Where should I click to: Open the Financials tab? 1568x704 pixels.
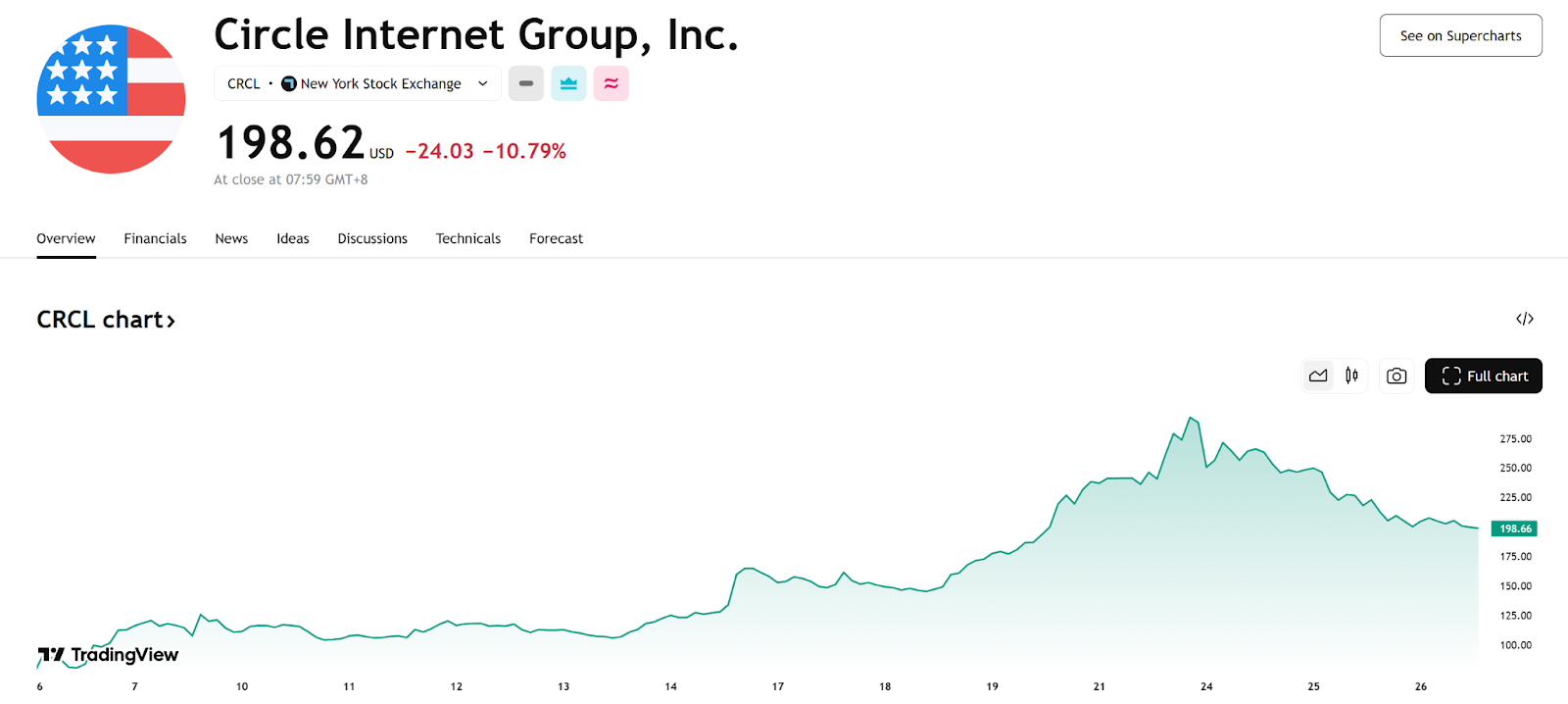(155, 239)
